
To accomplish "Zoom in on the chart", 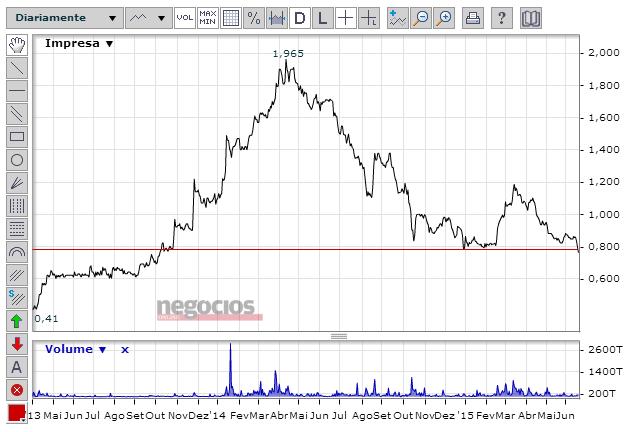I will (x=444, y=18).
